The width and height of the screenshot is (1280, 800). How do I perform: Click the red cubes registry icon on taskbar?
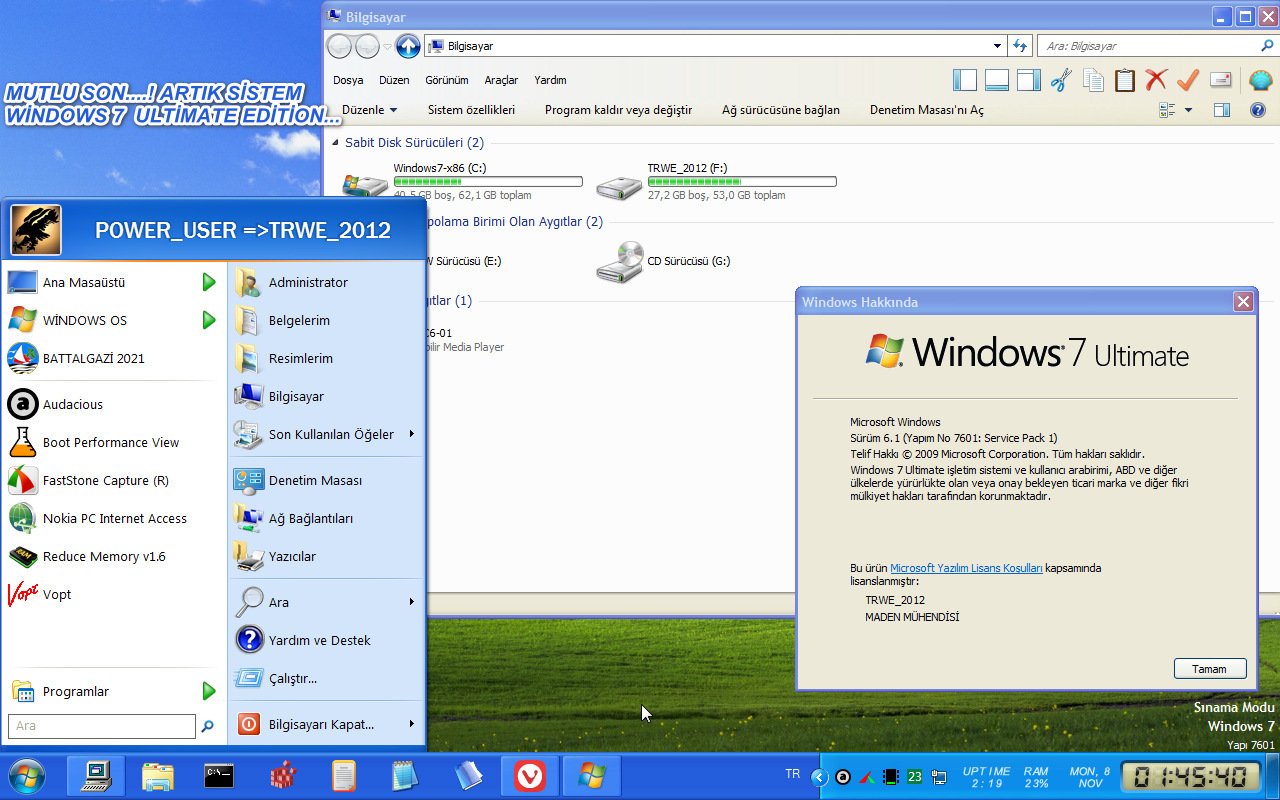click(x=284, y=775)
